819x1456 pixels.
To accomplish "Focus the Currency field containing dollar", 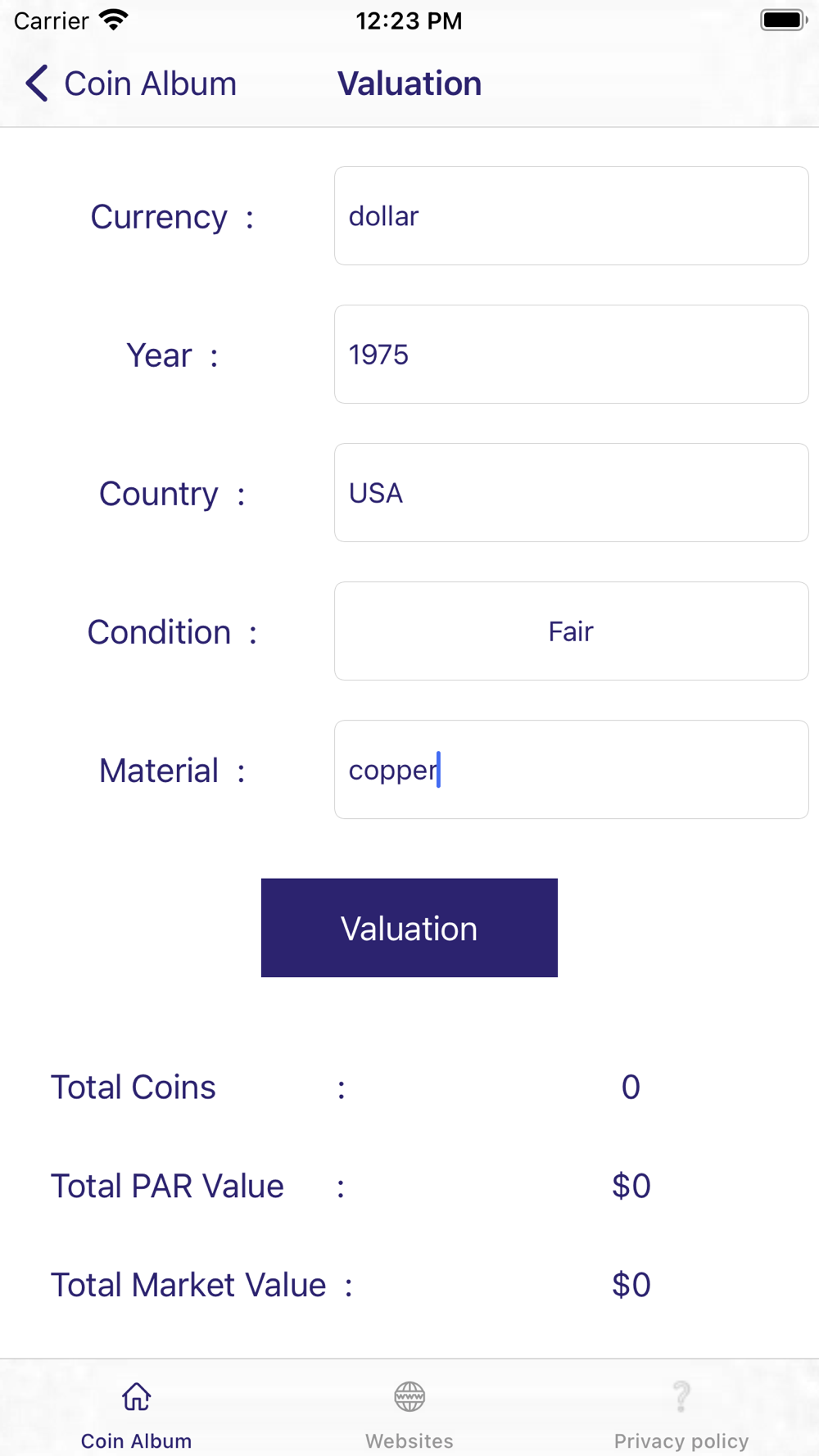I will [572, 216].
